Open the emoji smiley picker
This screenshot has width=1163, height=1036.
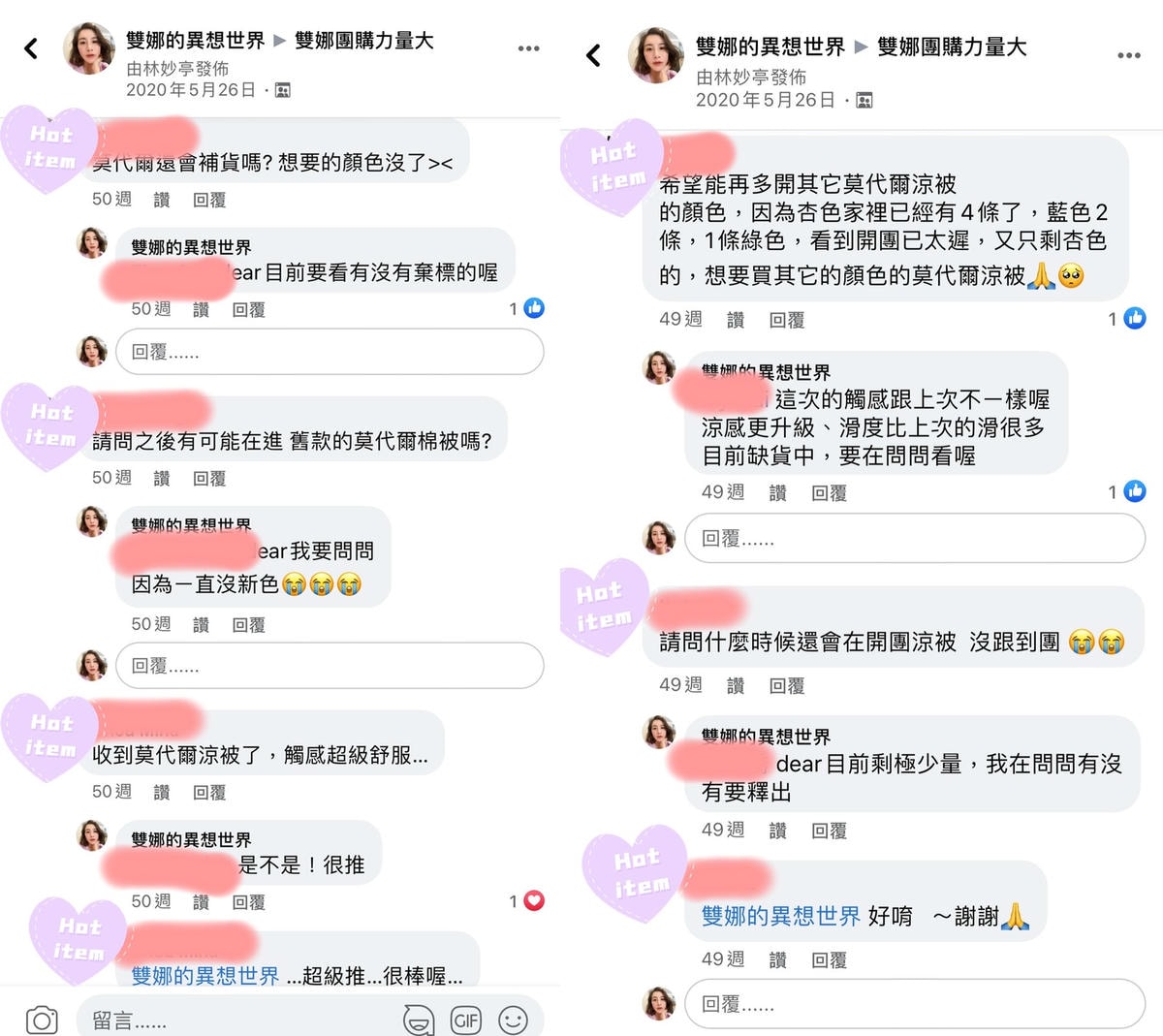coord(513,1020)
